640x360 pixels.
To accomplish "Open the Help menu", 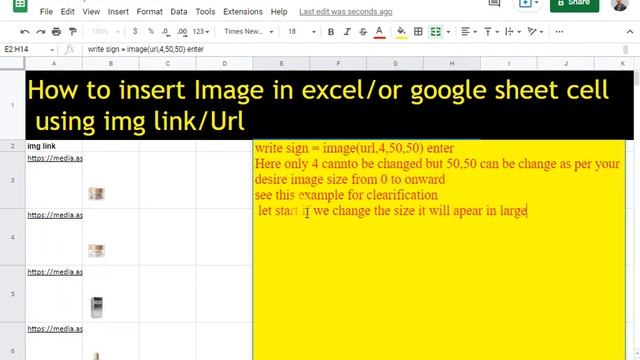I will [x=279, y=12].
